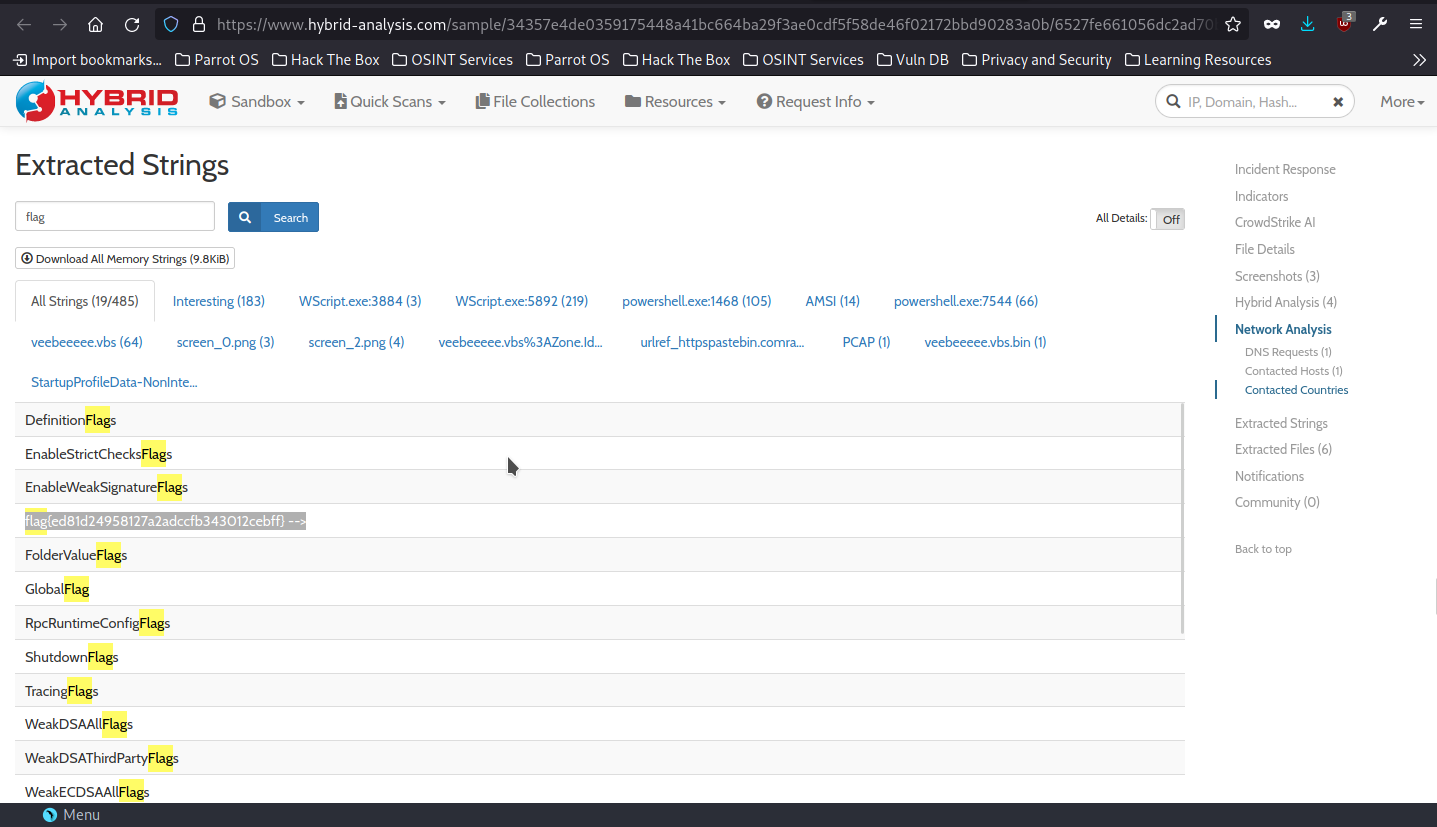The height and width of the screenshot is (827, 1437).
Task: Select the WeakDSAThirdPartyFlags string row
Action: 599,758
